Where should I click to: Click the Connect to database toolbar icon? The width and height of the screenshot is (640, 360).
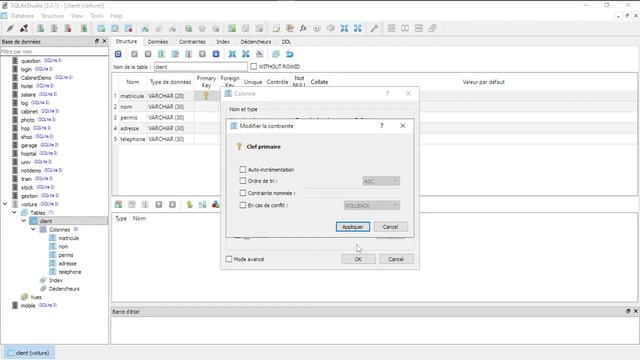10,28
